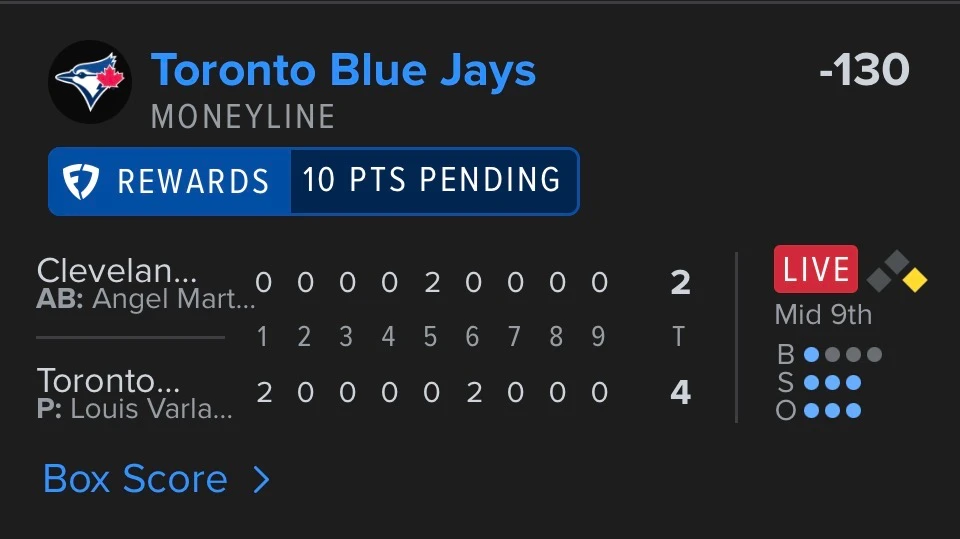Tap the base runners diamond icon
The image size is (960, 539).
click(897, 271)
